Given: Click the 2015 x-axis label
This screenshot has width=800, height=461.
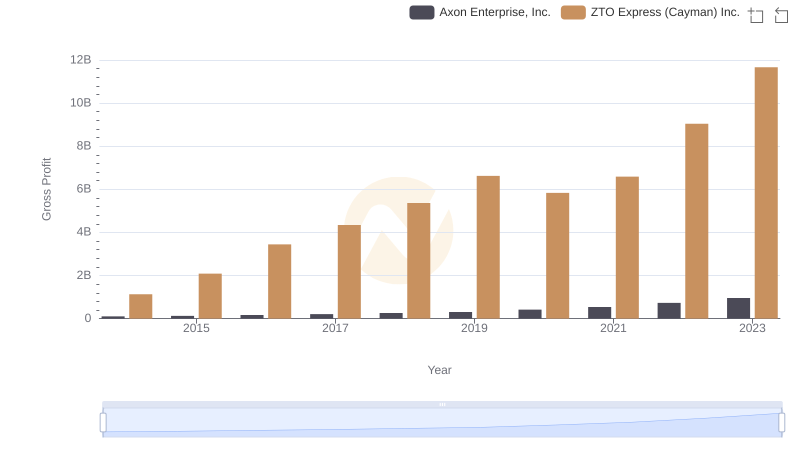Looking at the screenshot, I should pyautogui.click(x=196, y=328).
